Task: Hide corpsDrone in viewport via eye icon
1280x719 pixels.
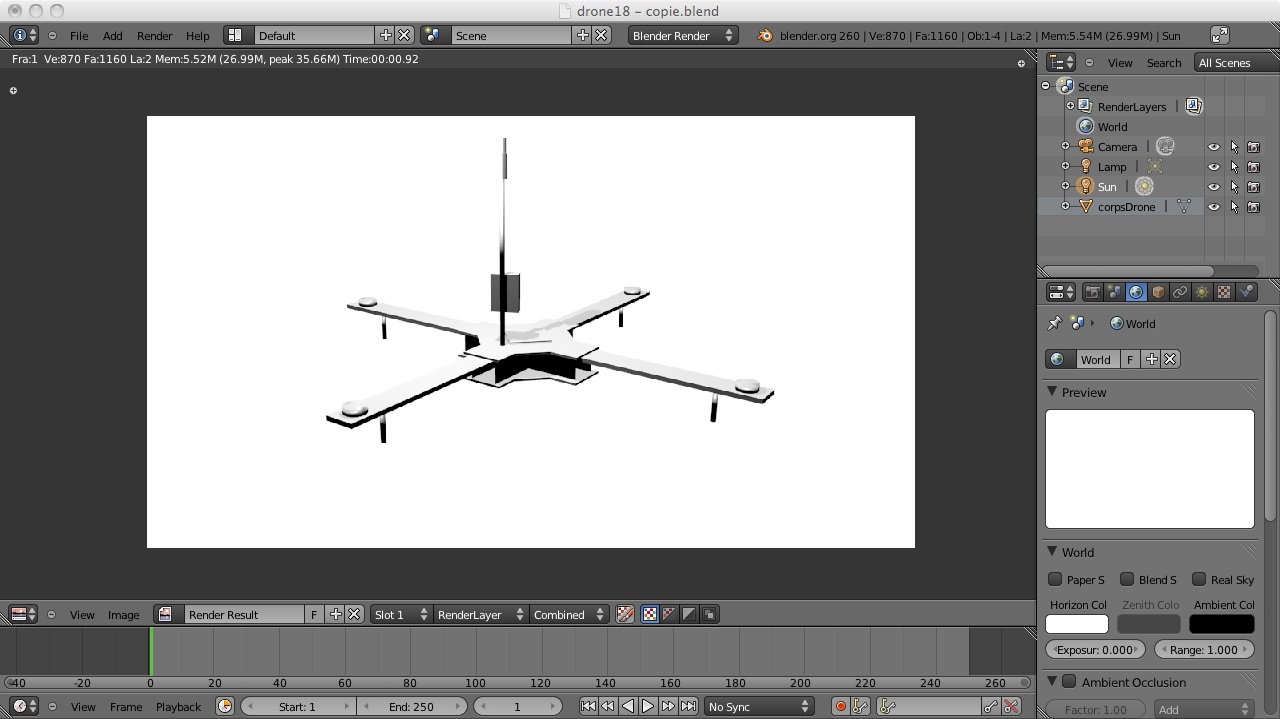Action: click(x=1214, y=206)
